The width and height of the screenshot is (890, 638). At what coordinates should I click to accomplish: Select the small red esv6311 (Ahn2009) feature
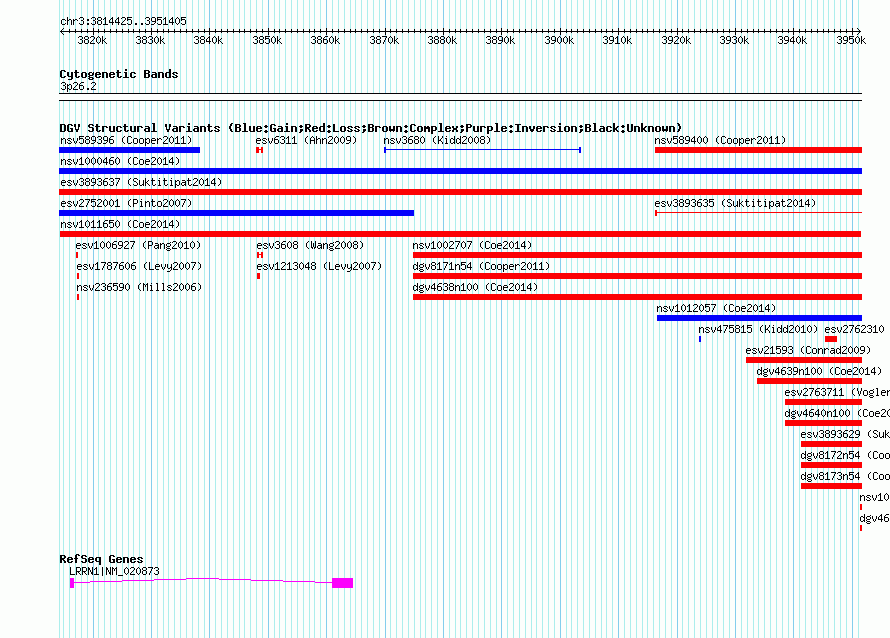(259, 150)
